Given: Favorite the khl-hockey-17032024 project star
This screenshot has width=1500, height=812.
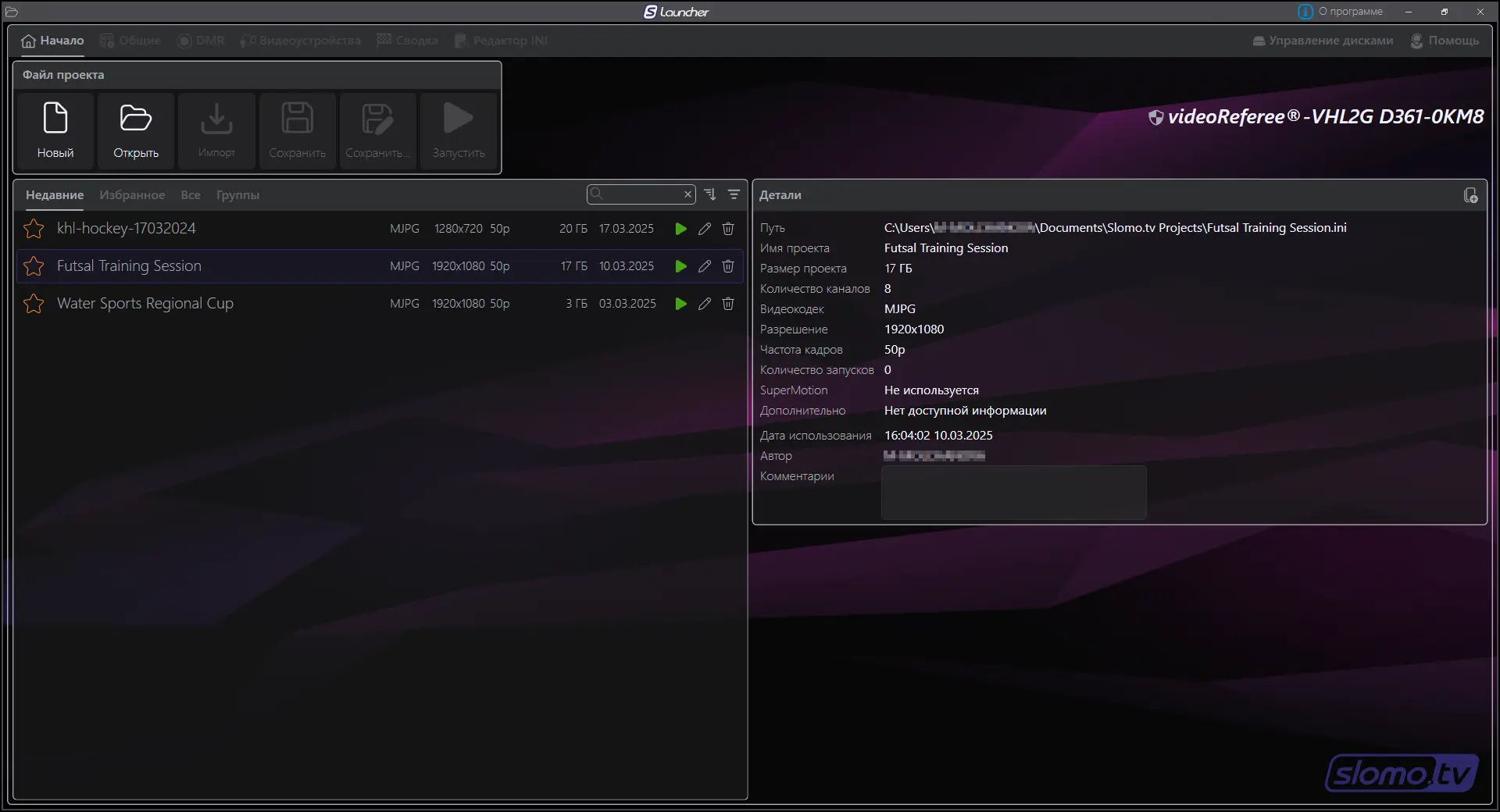Looking at the screenshot, I should click(34, 229).
